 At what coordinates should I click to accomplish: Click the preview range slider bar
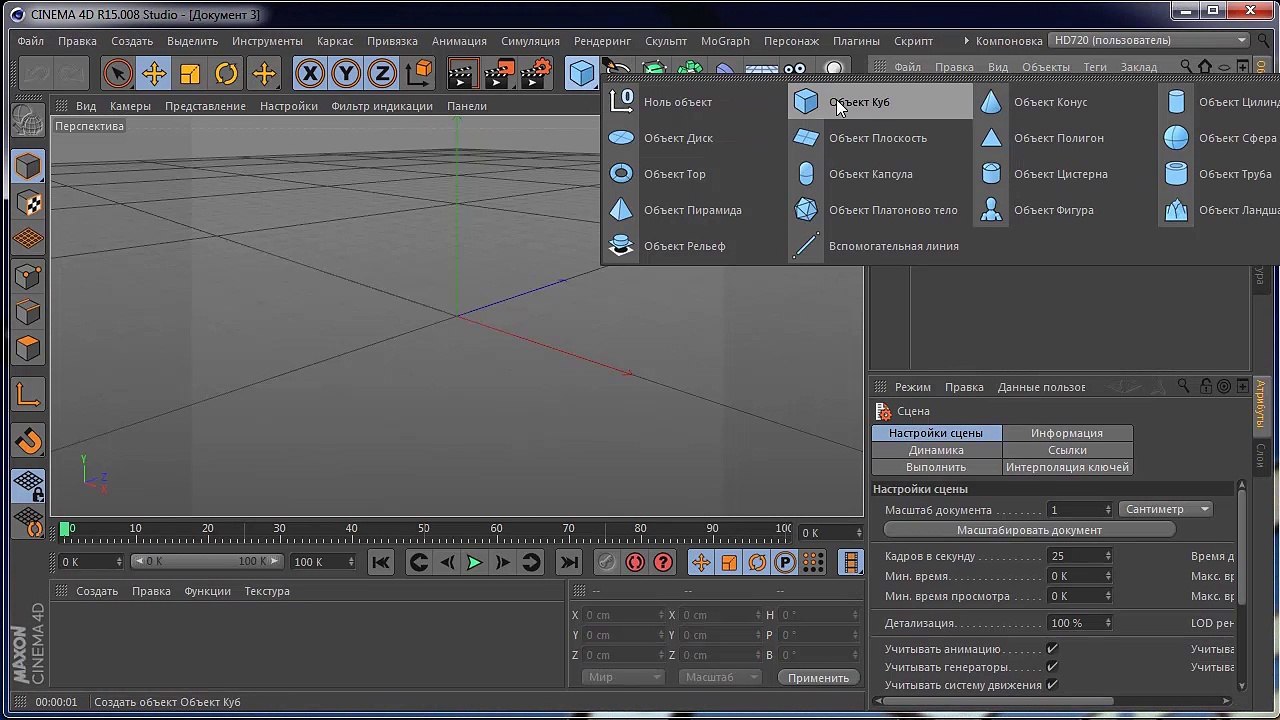pos(207,561)
